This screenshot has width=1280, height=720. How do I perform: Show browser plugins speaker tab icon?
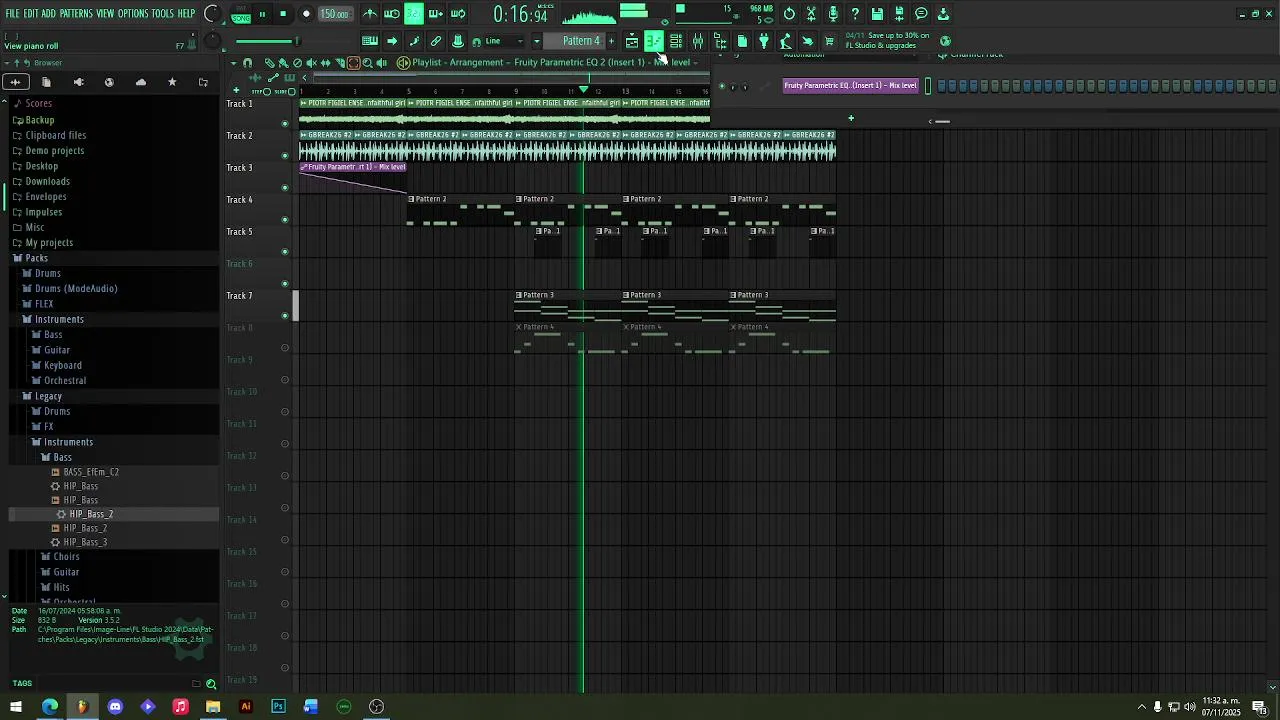point(78,82)
